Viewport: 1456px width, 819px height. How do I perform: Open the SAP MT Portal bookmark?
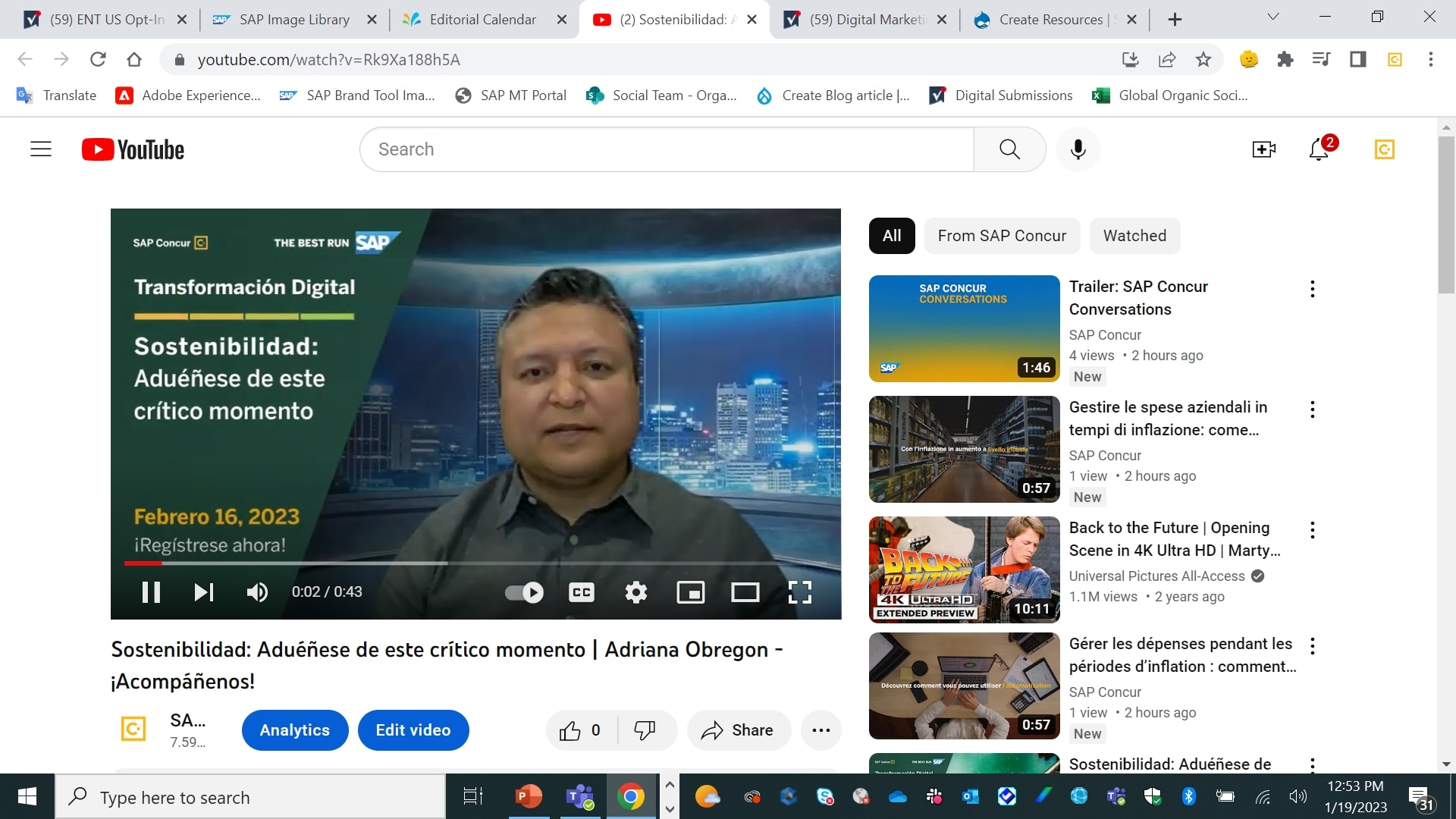point(511,96)
